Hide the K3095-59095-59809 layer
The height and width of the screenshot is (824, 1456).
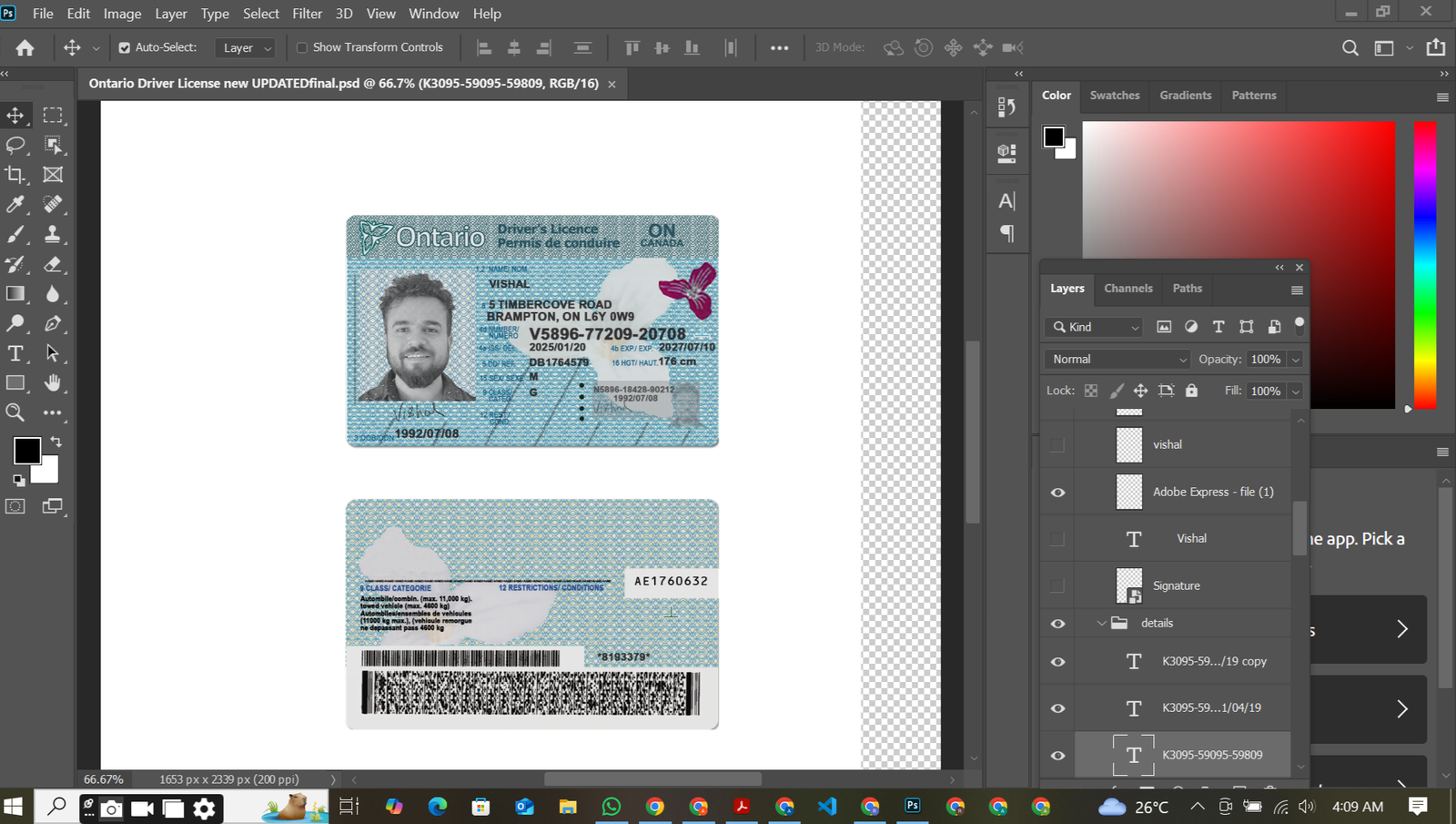pos(1057,756)
